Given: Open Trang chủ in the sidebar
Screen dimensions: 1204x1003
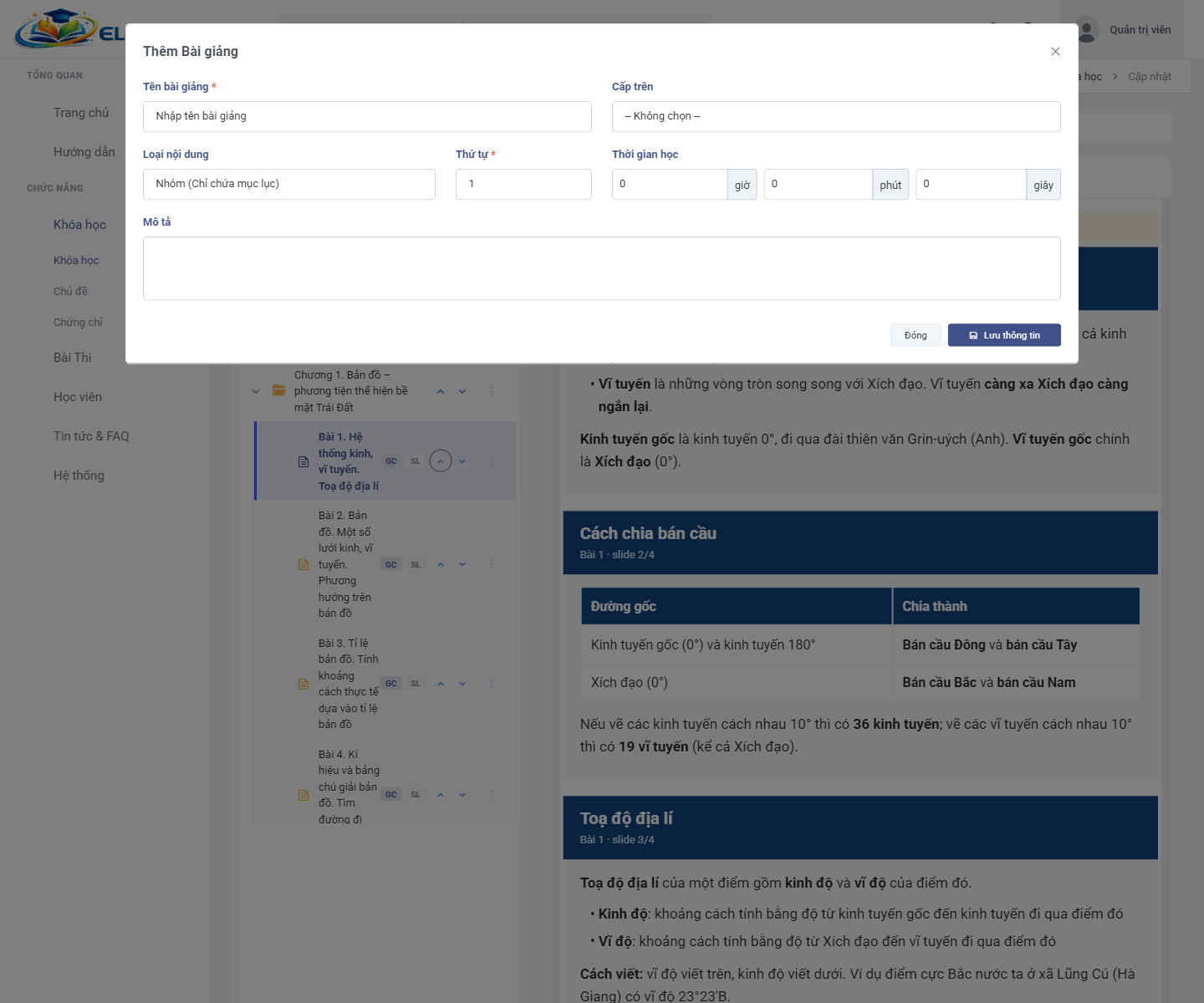Looking at the screenshot, I should [81, 113].
